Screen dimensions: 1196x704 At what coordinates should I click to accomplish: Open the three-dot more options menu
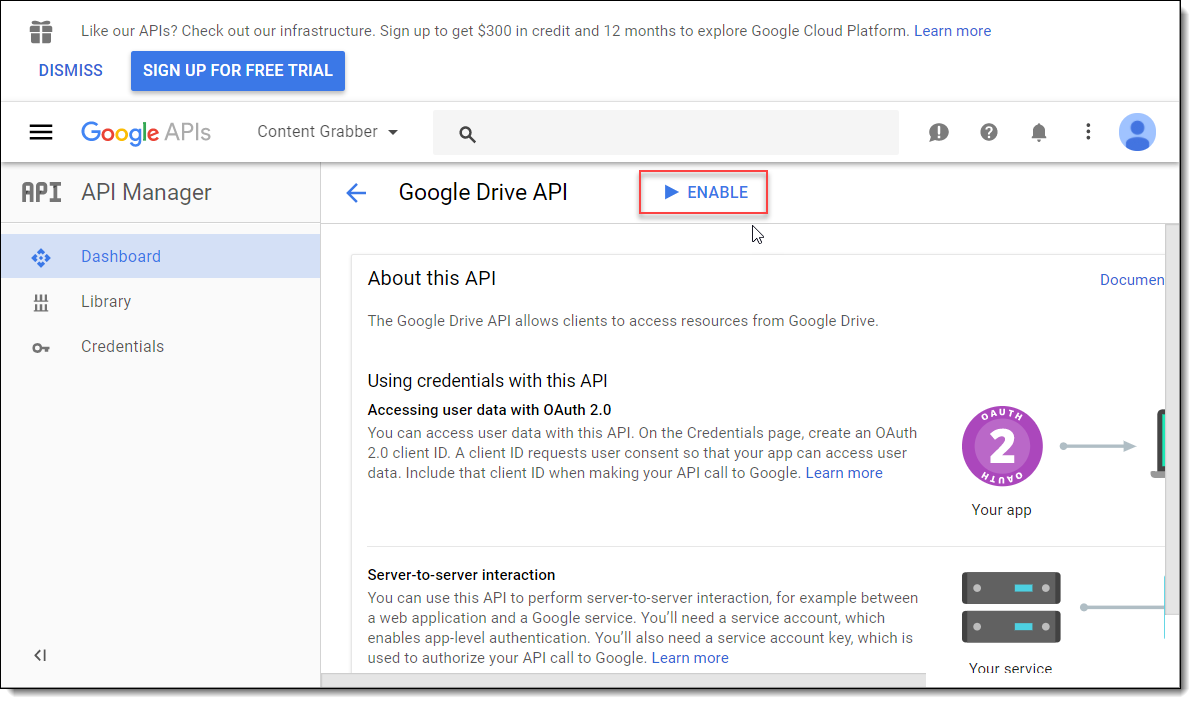point(1088,132)
